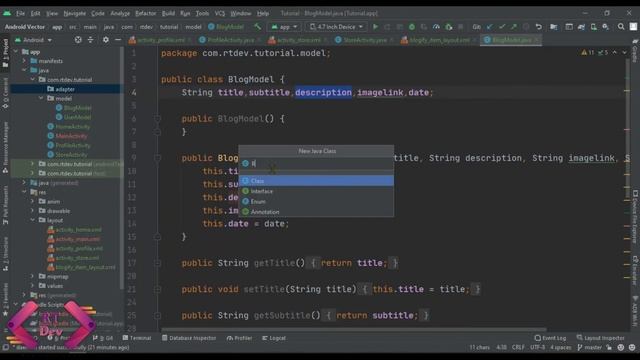Click the UTF-8 encoding status bar entry

tap(538, 347)
